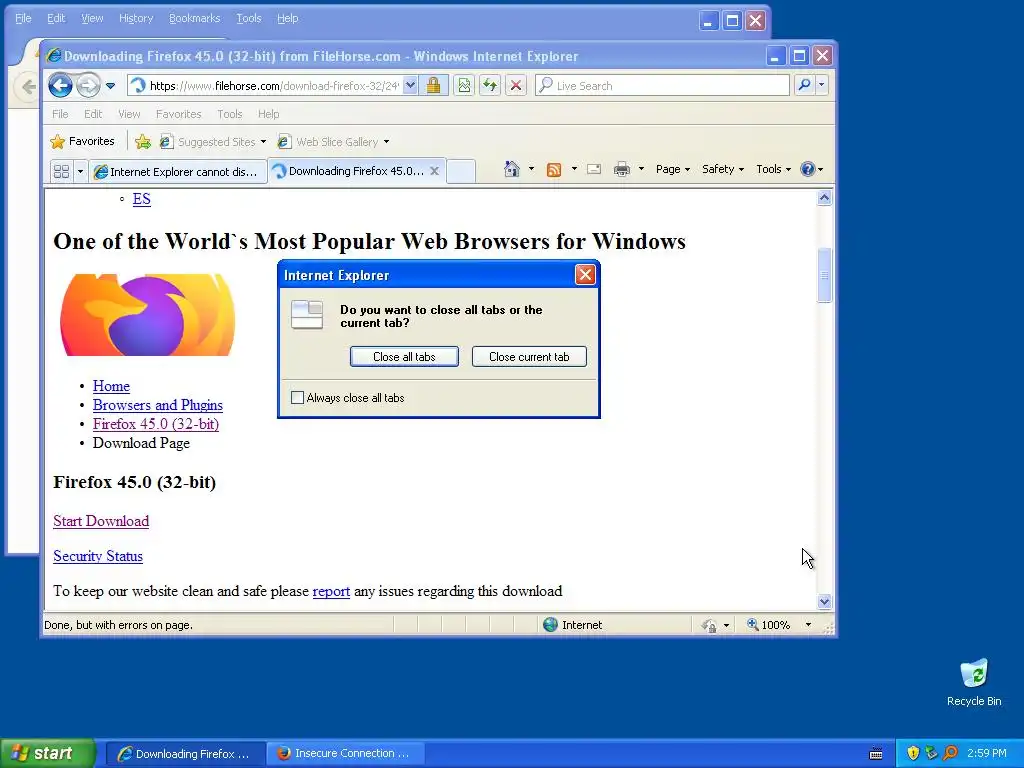This screenshot has width=1024, height=768.
Task: Click the Protected Mode status icon
Action: coord(709,626)
